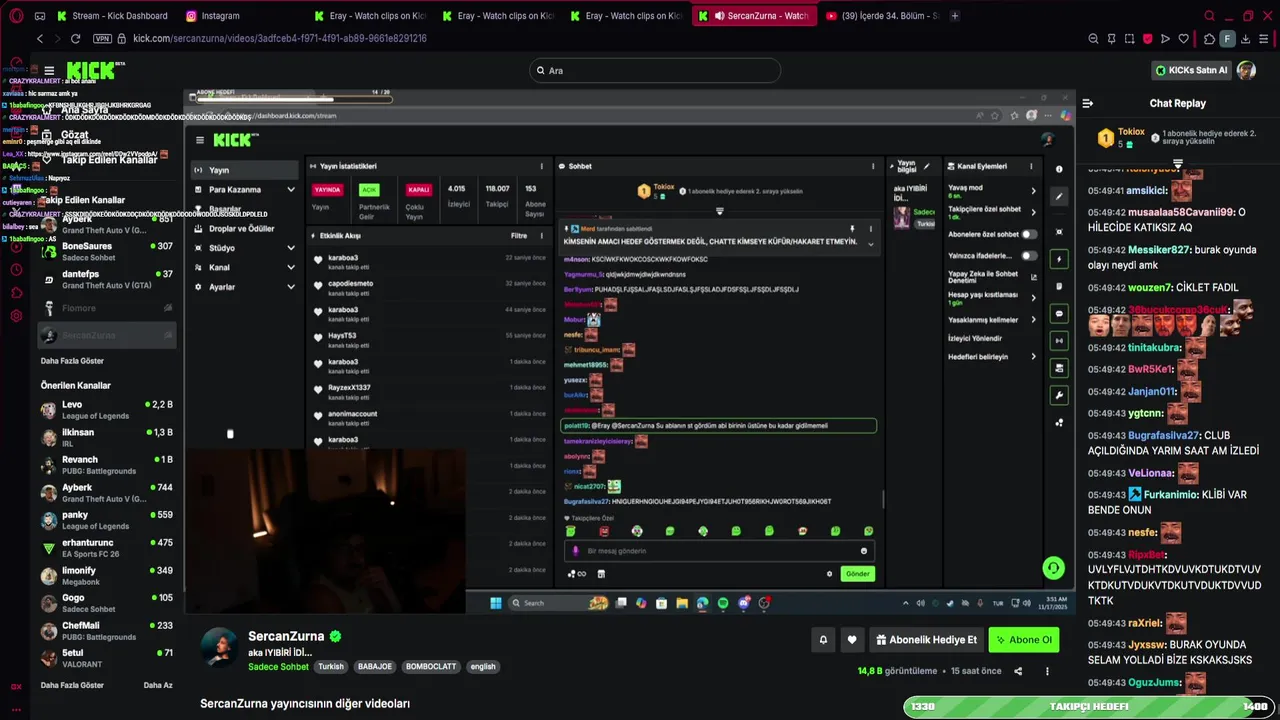
Task: Open the Kick hamburger menu
Action: pyautogui.click(x=49, y=70)
